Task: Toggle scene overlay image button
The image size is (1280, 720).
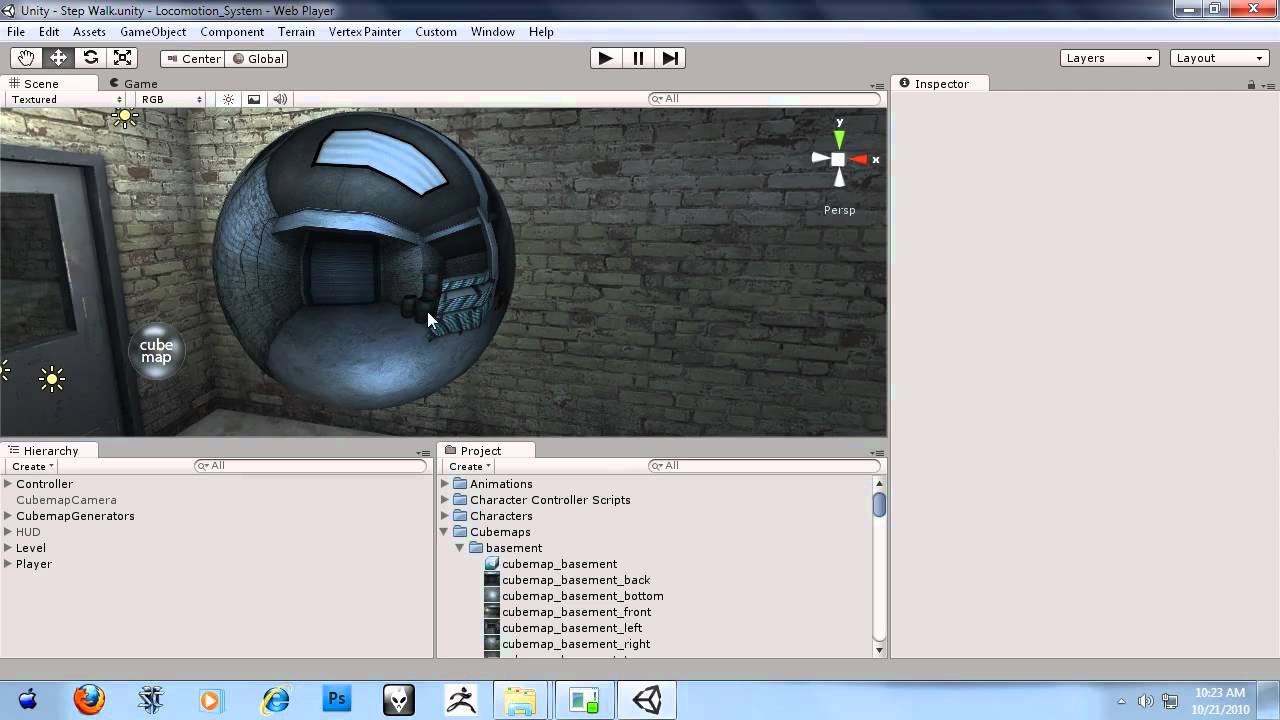Action: click(254, 99)
